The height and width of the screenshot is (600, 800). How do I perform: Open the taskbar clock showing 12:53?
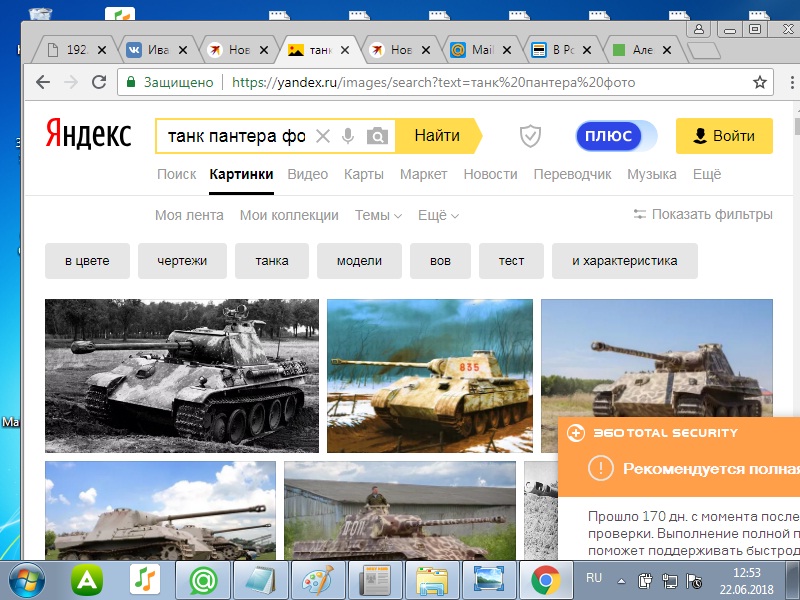tap(746, 581)
